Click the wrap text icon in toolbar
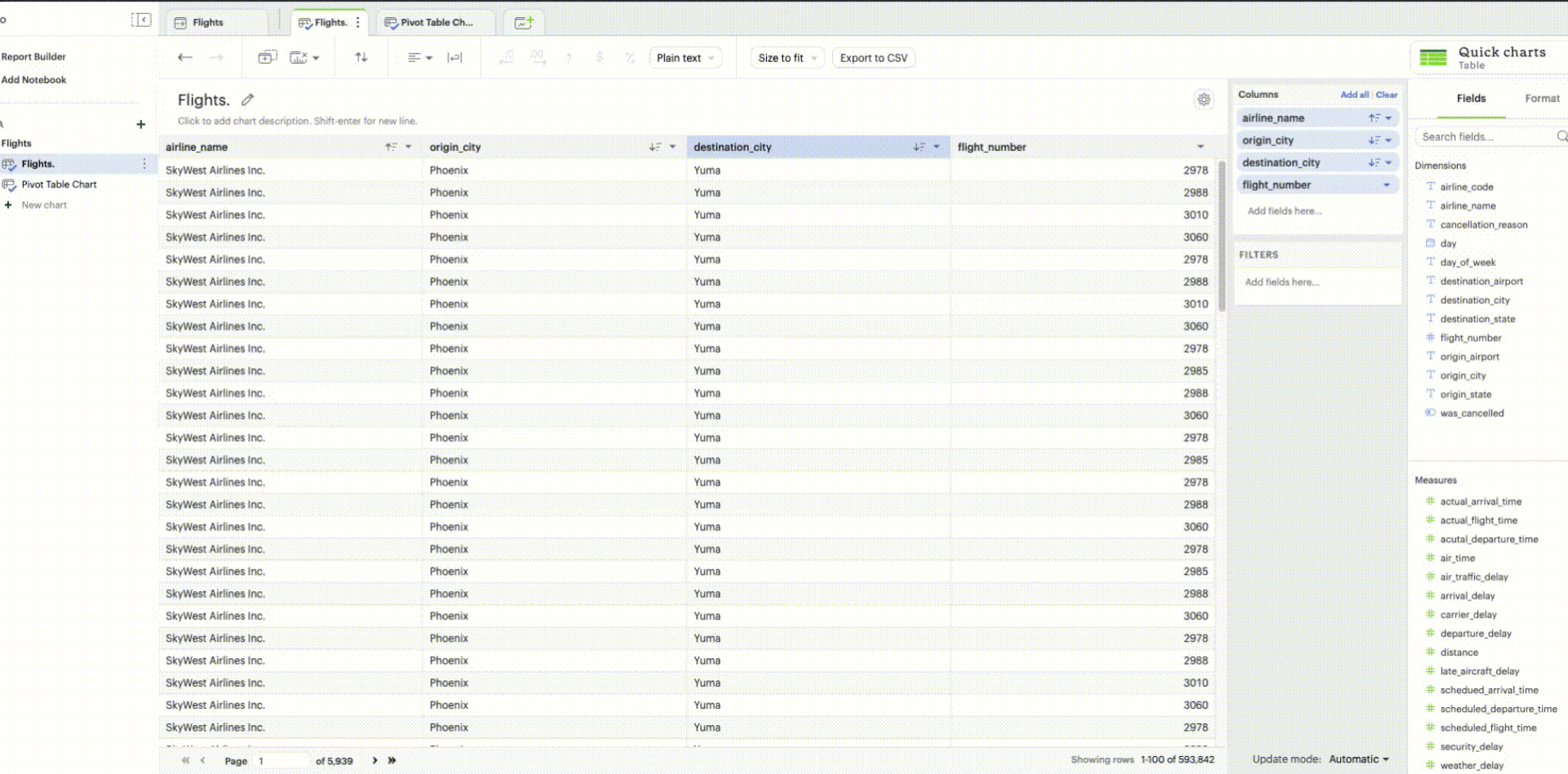1568x774 pixels. click(455, 57)
